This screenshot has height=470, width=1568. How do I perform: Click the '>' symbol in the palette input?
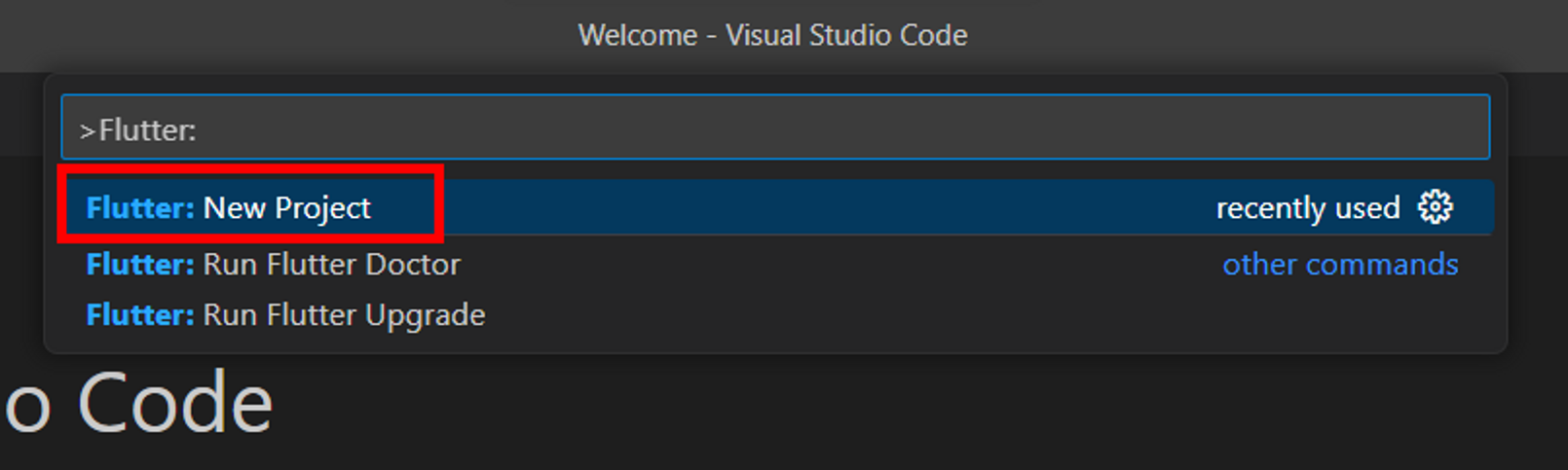[88, 130]
